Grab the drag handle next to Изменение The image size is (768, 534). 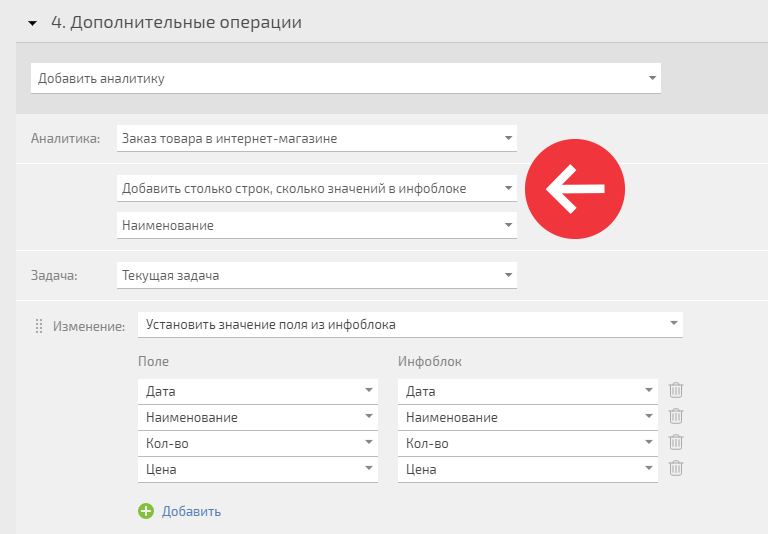39,326
